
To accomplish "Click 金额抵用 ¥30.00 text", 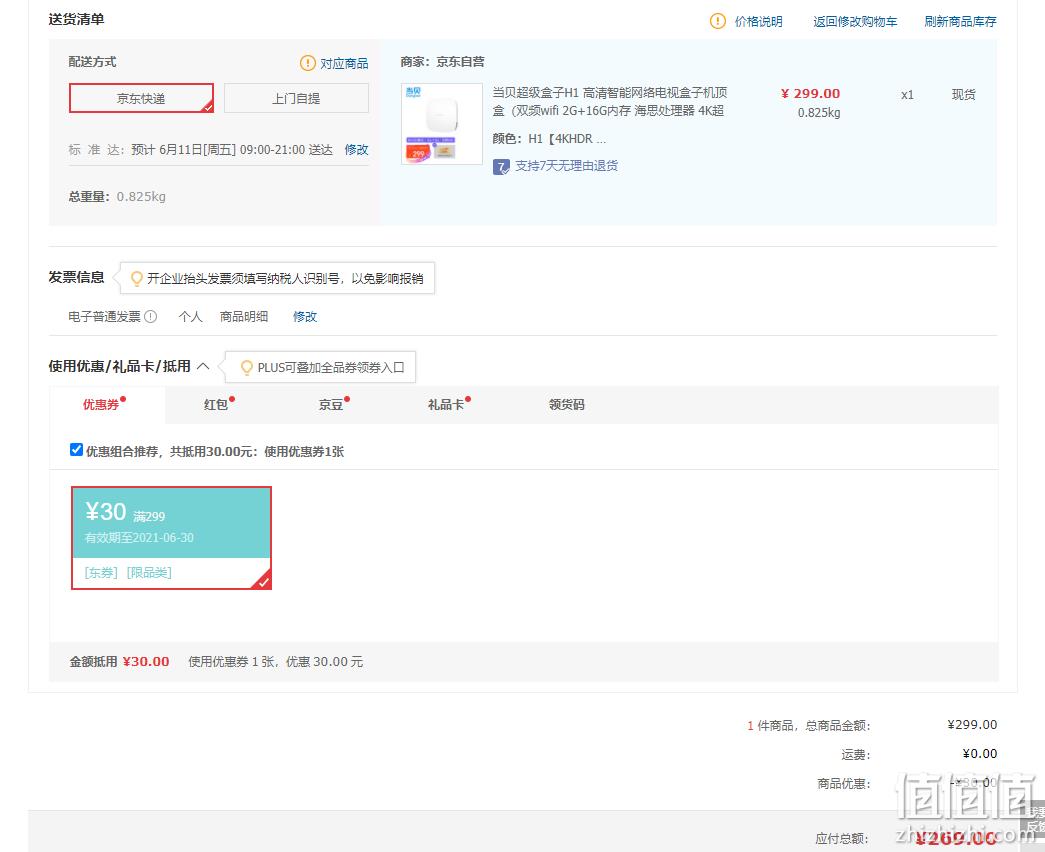I will tap(119, 661).
